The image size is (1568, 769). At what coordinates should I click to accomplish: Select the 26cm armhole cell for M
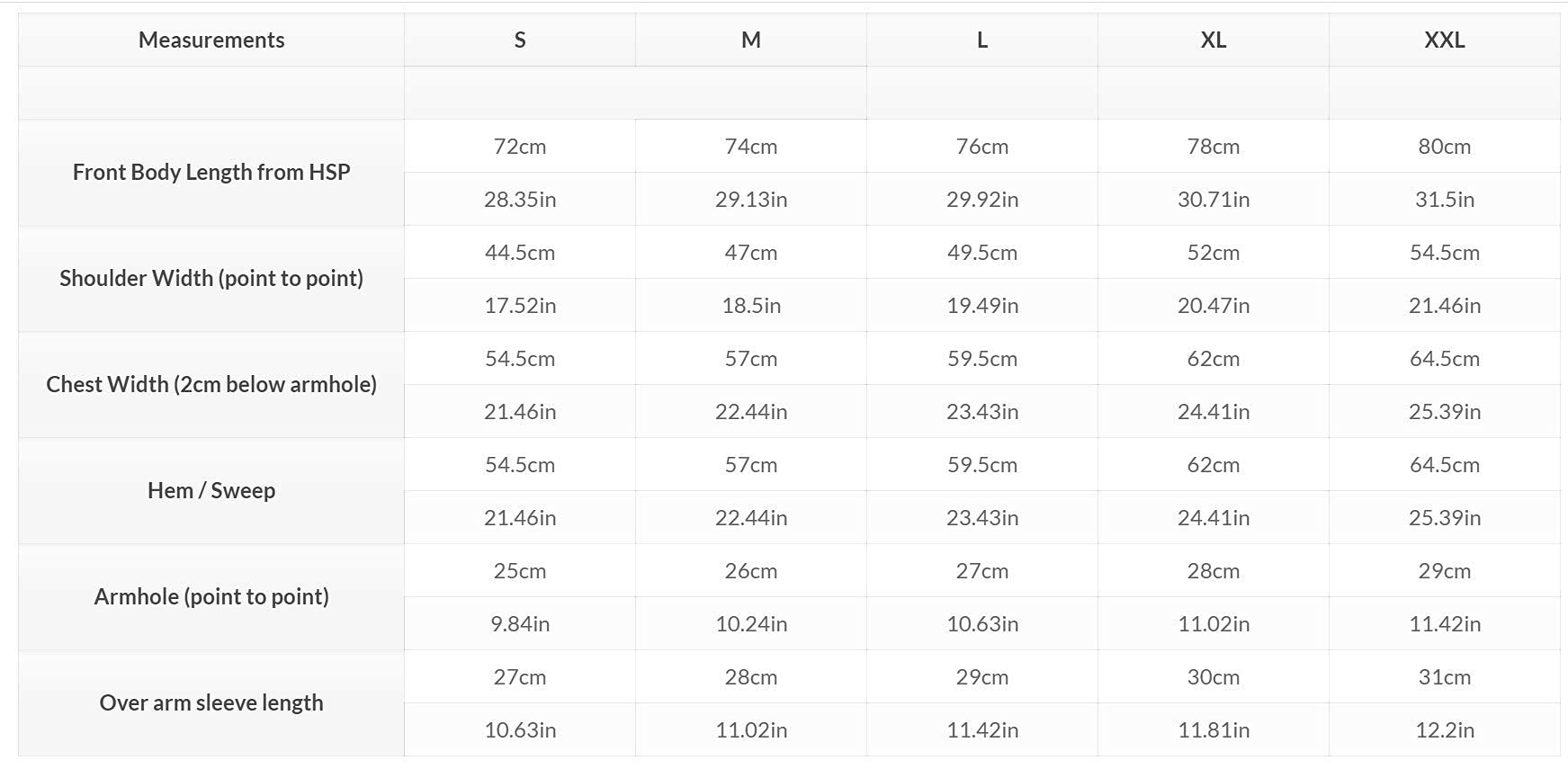pos(751,570)
